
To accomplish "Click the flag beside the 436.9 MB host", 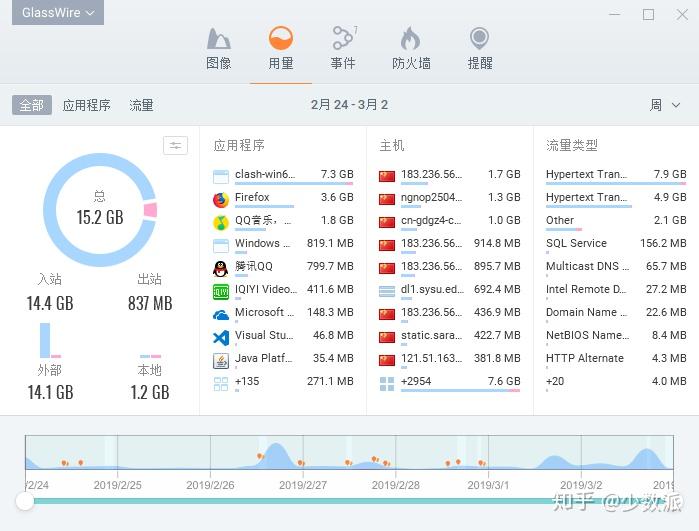I will [387, 315].
